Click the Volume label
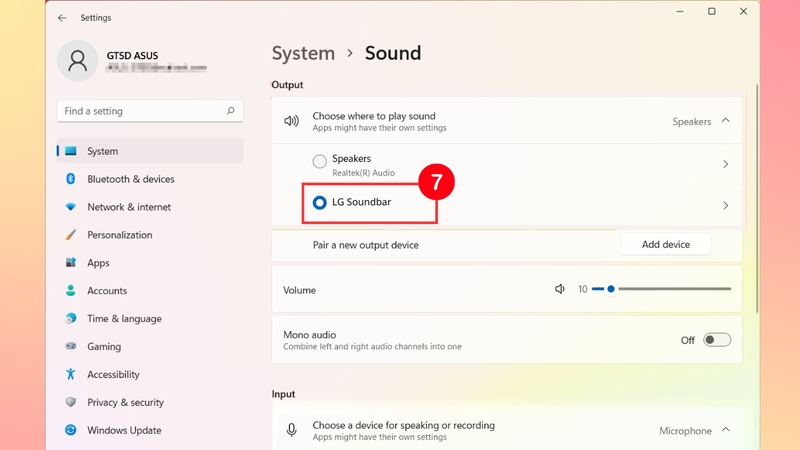 tap(299, 290)
